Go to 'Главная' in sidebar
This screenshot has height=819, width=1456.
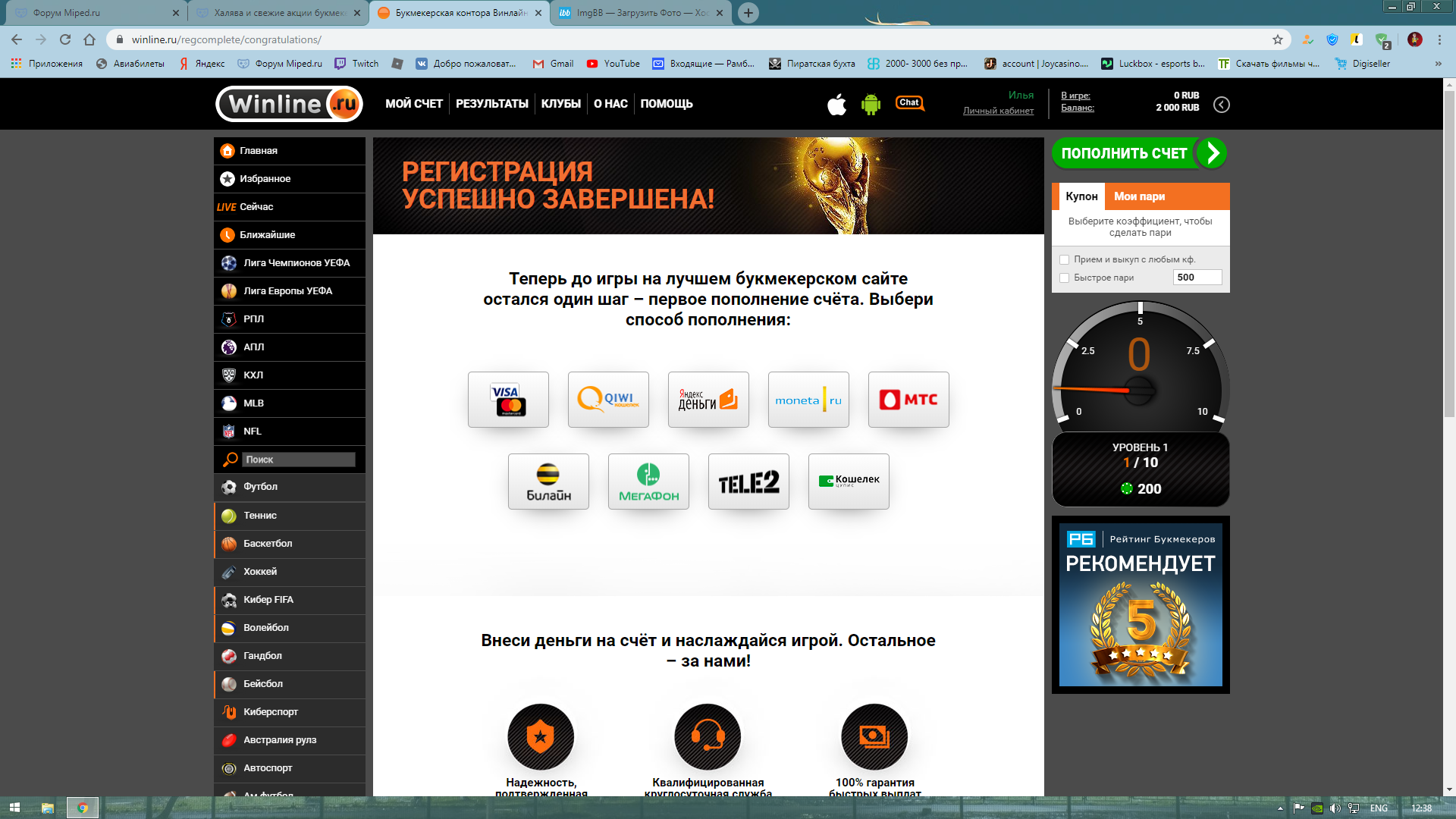(290, 151)
